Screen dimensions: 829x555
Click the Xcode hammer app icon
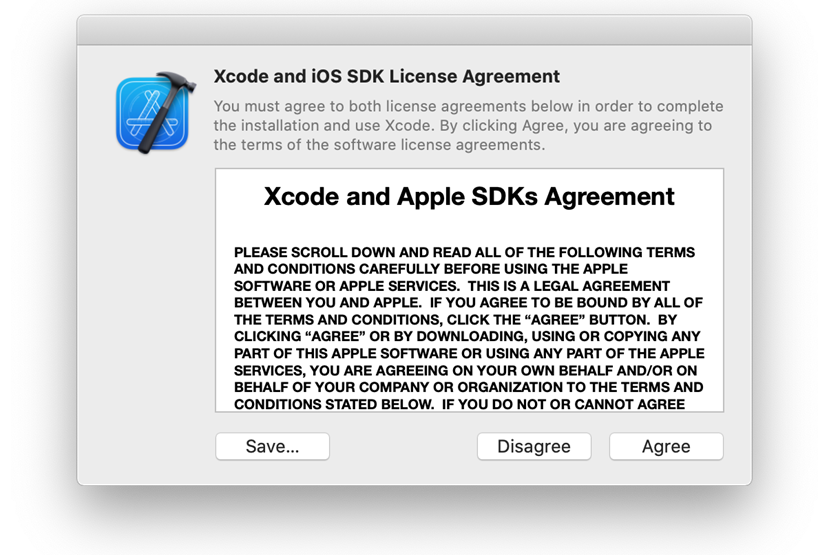155,113
